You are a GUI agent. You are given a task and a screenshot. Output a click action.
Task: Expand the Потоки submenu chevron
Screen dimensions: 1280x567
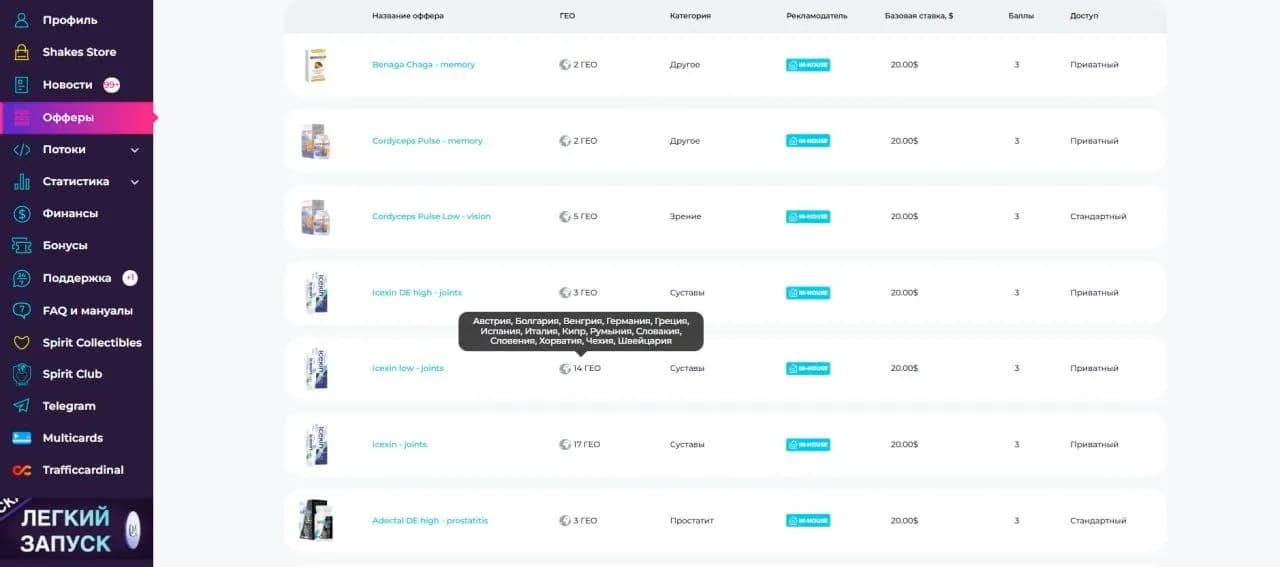tap(135, 150)
